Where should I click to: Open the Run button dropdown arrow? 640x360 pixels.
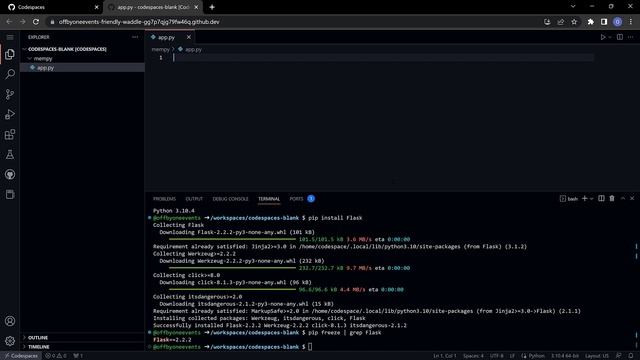click(x=610, y=37)
